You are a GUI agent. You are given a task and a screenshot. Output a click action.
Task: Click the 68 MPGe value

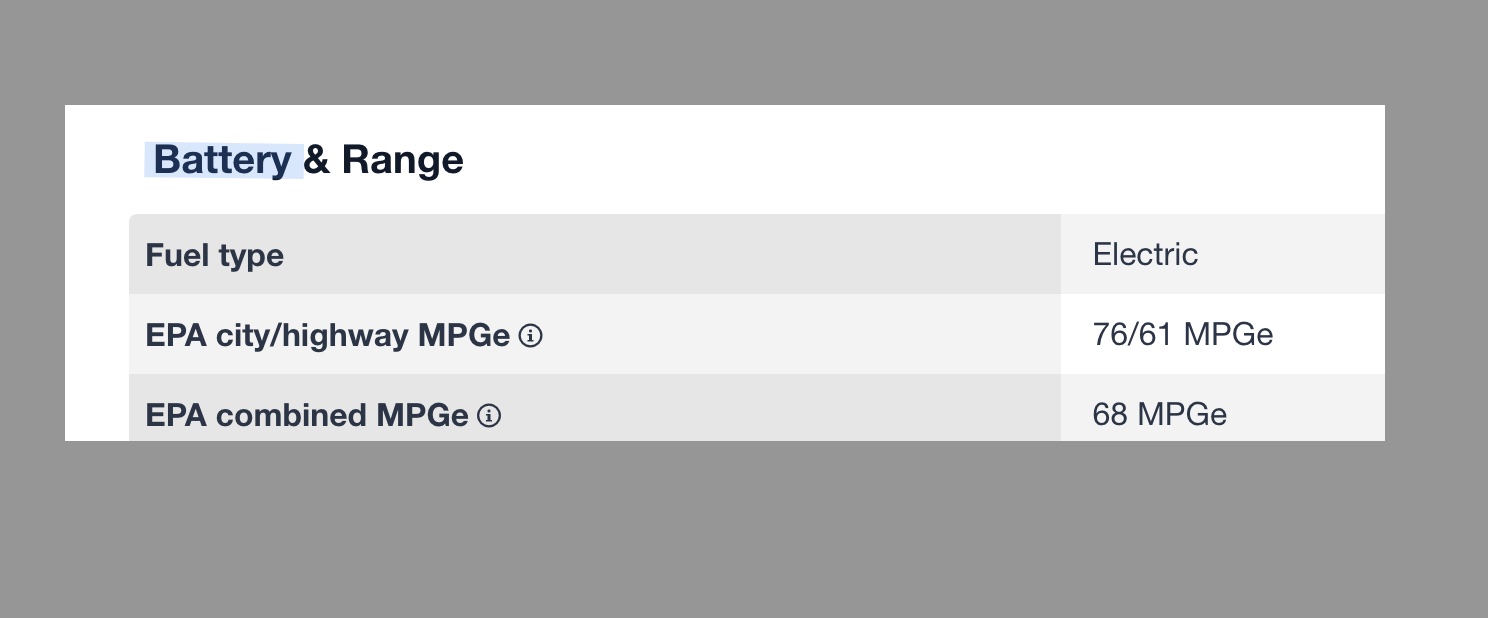(x=1159, y=414)
